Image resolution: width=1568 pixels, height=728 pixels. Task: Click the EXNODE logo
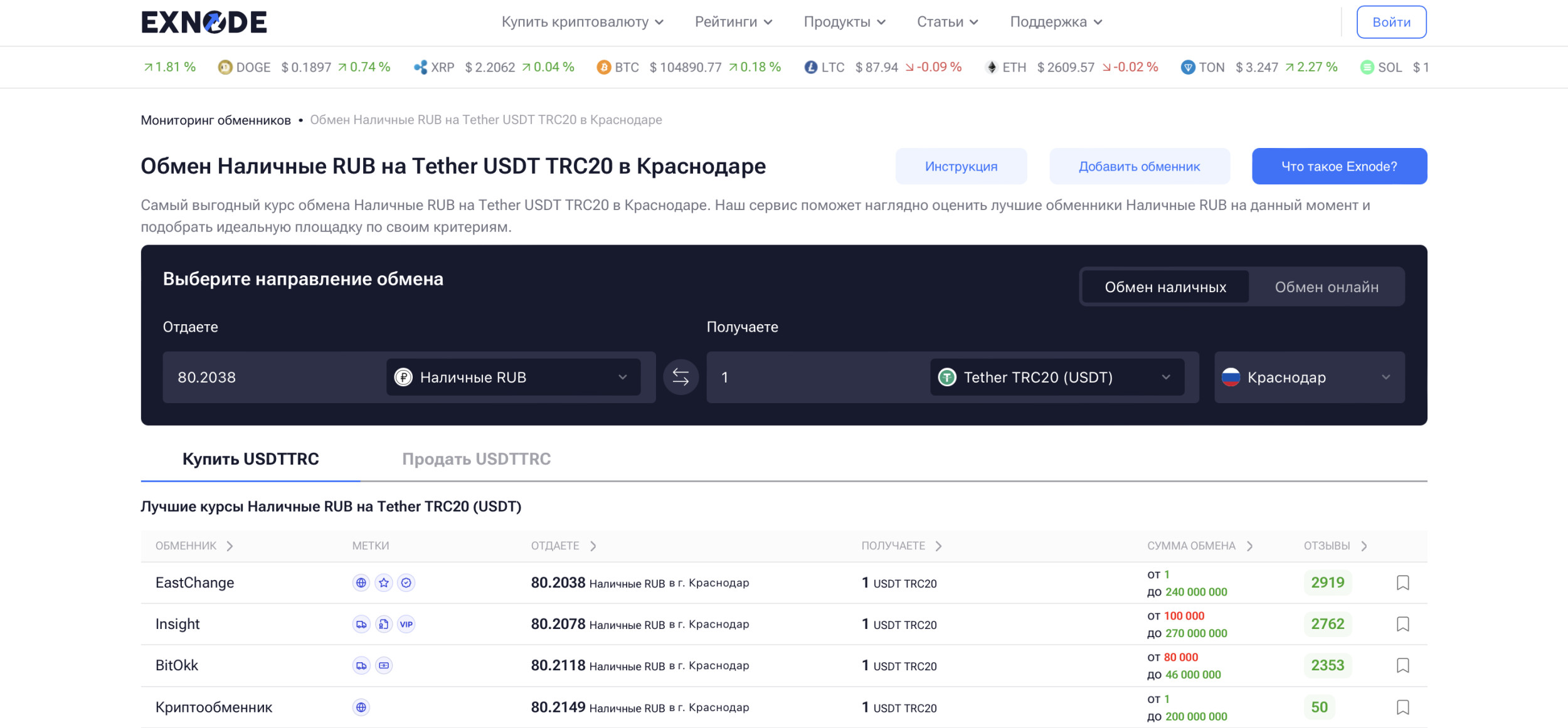coord(204,22)
